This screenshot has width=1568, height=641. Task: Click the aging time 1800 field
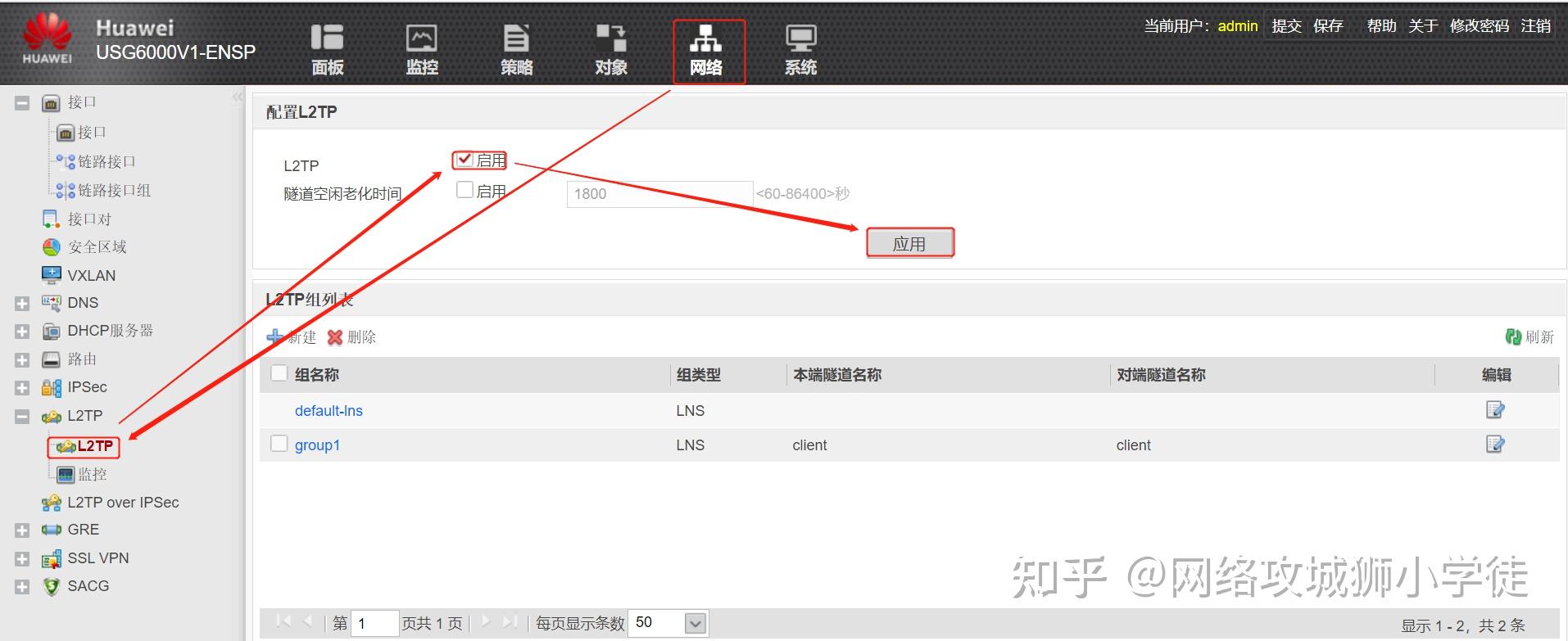[659, 194]
